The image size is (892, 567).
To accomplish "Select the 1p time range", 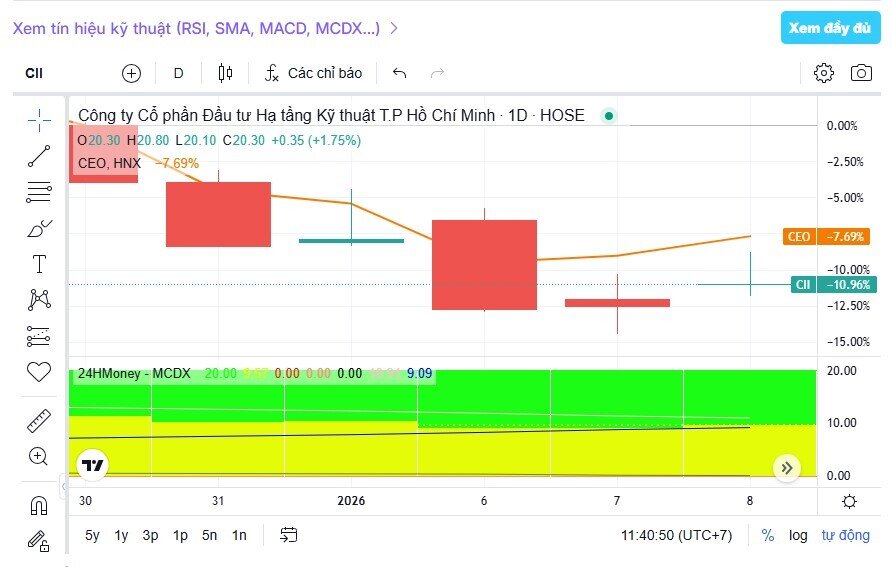I will [180, 535].
